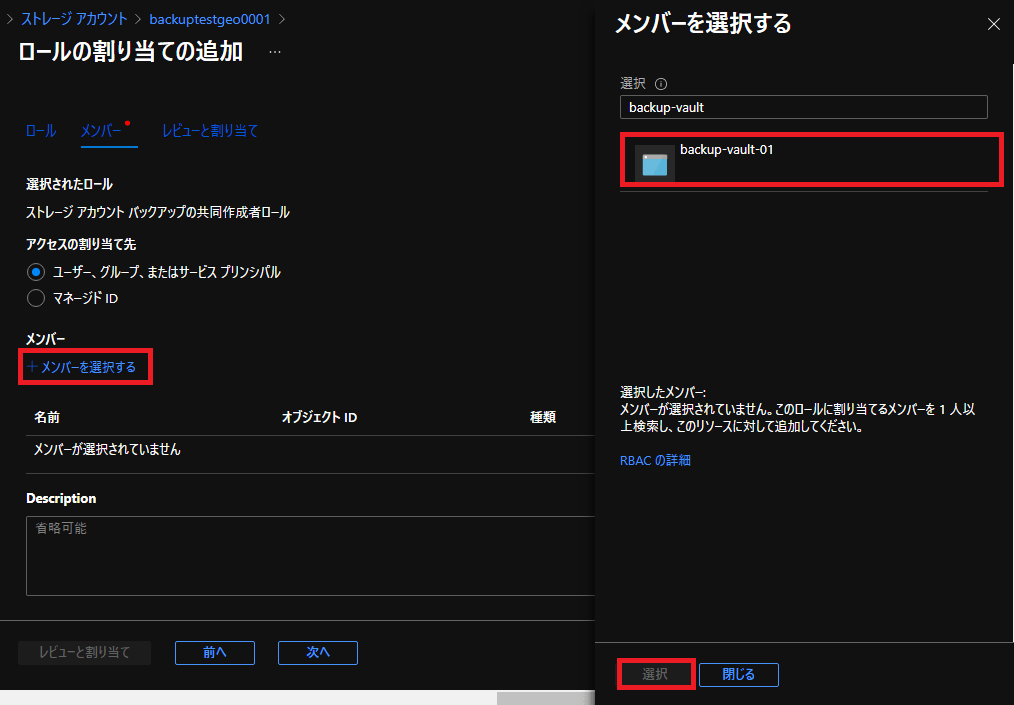
Task: Open the ellipsis menu beside page title
Action: coord(275,52)
